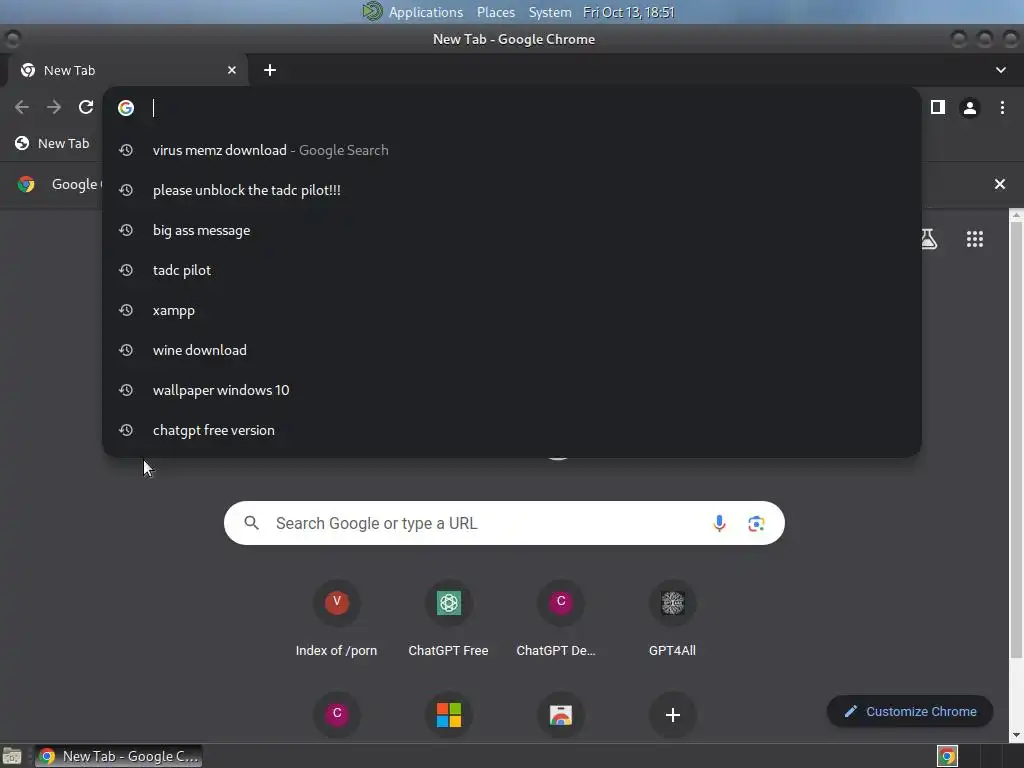Expand the tab search chevron

pyautogui.click(x=1000, y=70)
